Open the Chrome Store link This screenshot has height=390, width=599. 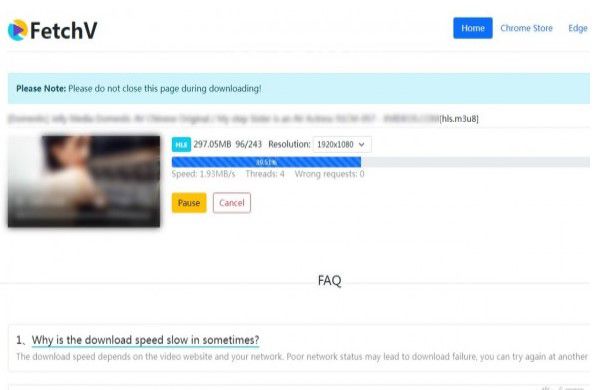tap(526, 28)
